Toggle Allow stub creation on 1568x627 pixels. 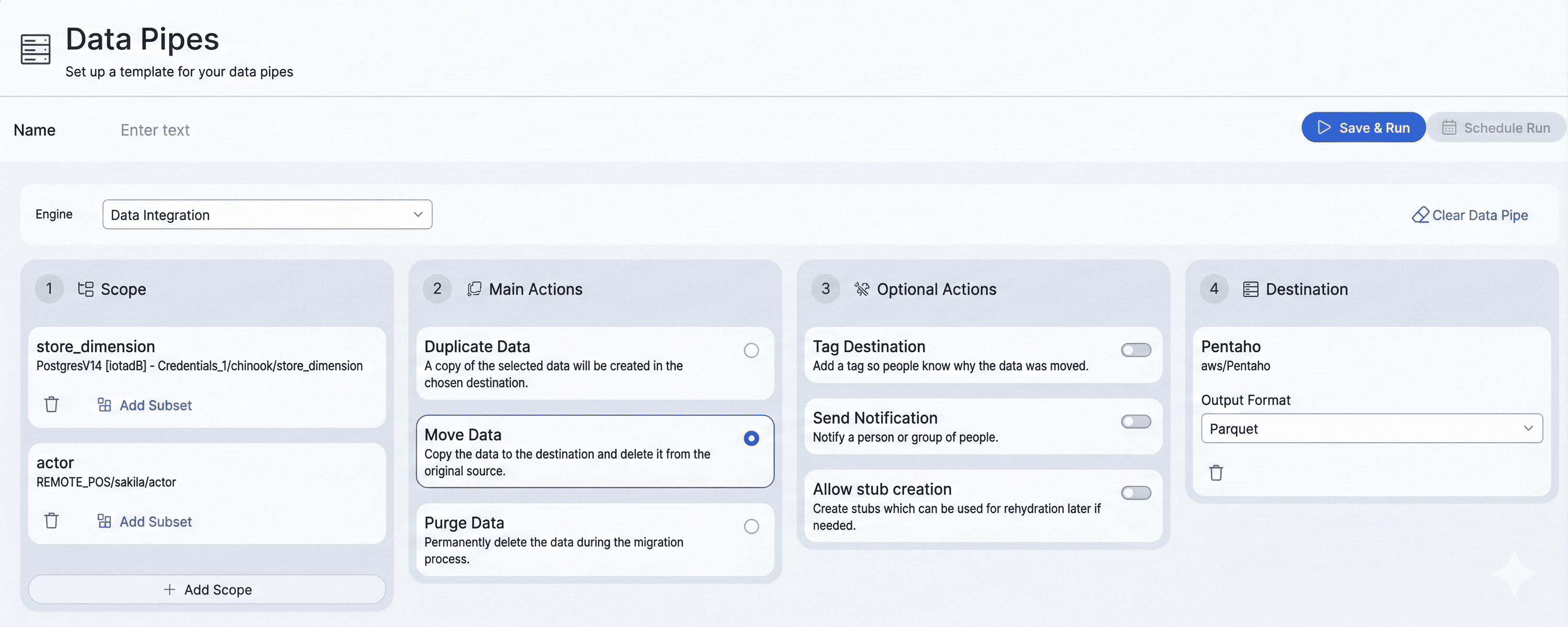pyautogui.click(x=1135, y=492)
